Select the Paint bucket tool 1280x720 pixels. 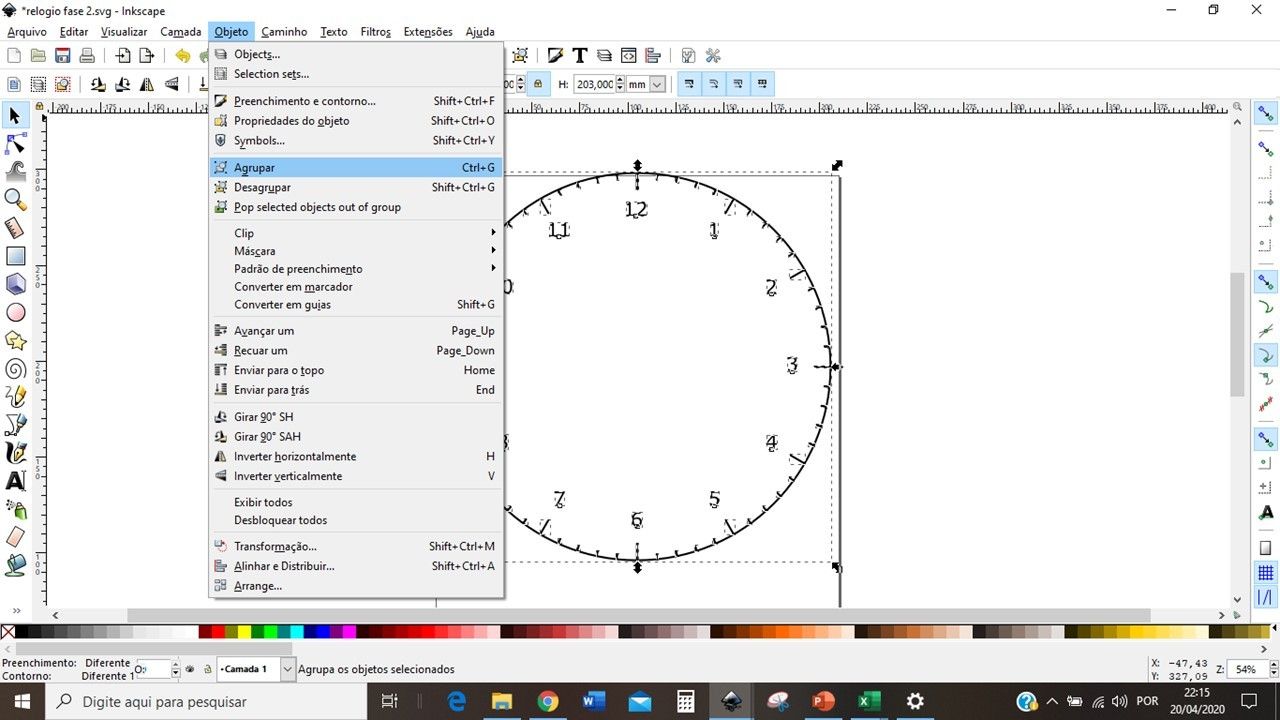(x=15, y=565)
